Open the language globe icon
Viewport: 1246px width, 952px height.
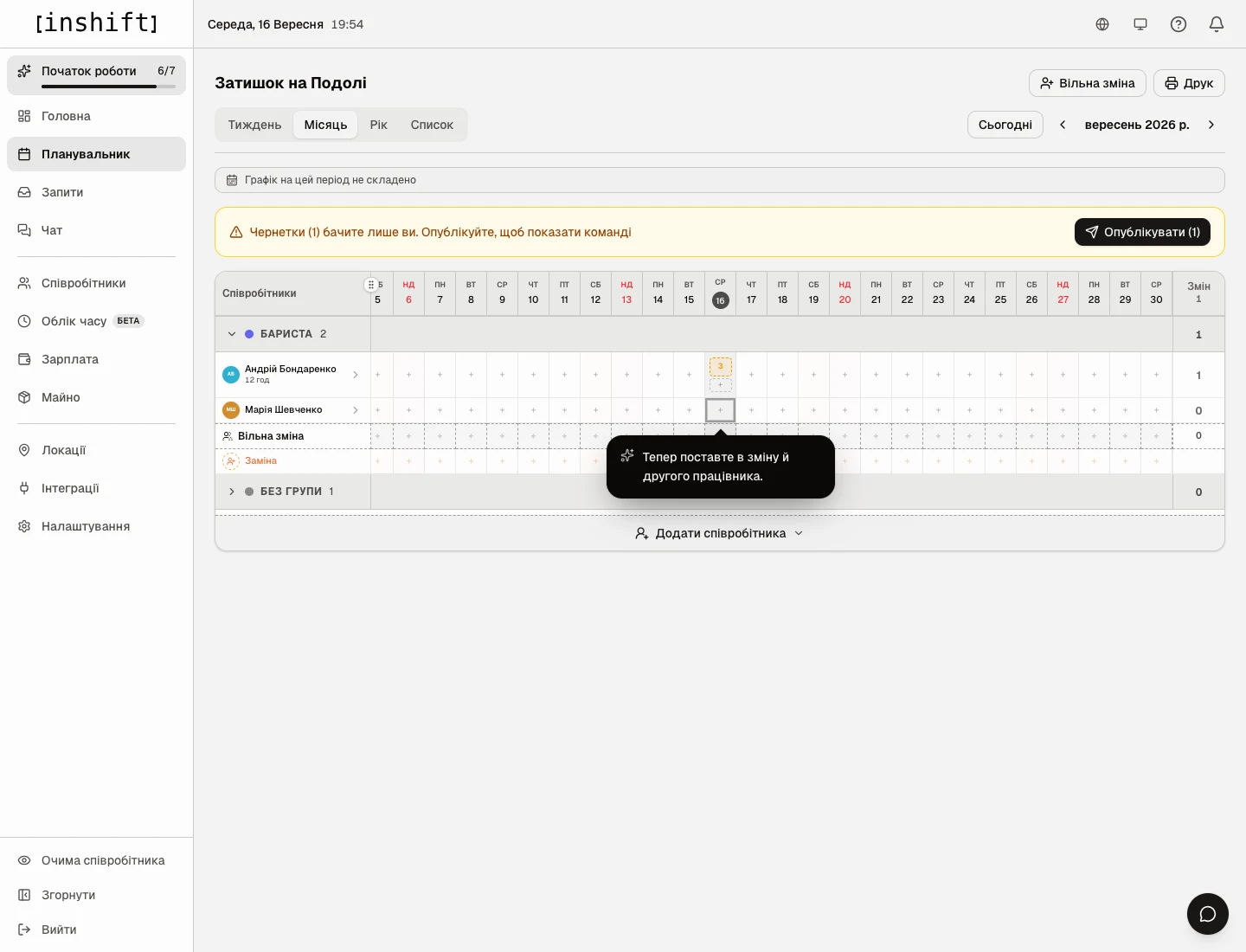(1102, 24)
